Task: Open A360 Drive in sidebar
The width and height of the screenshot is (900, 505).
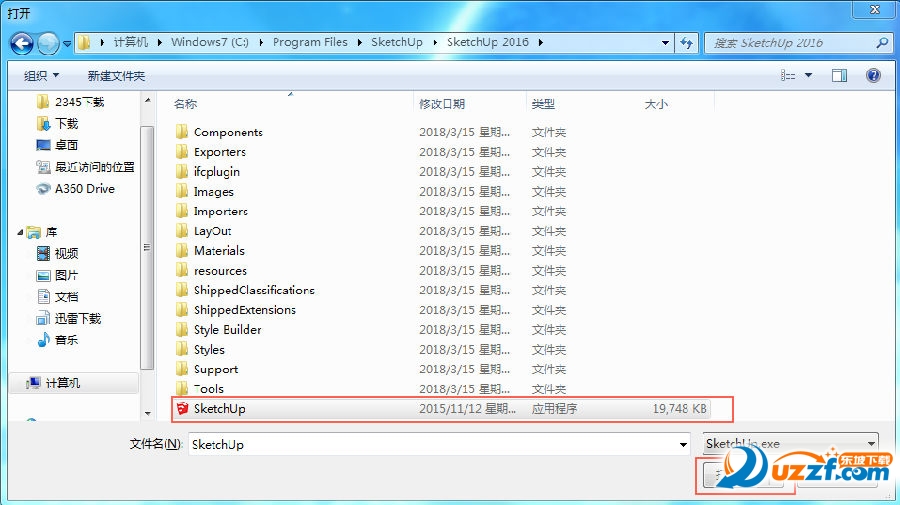Action: 84,188
